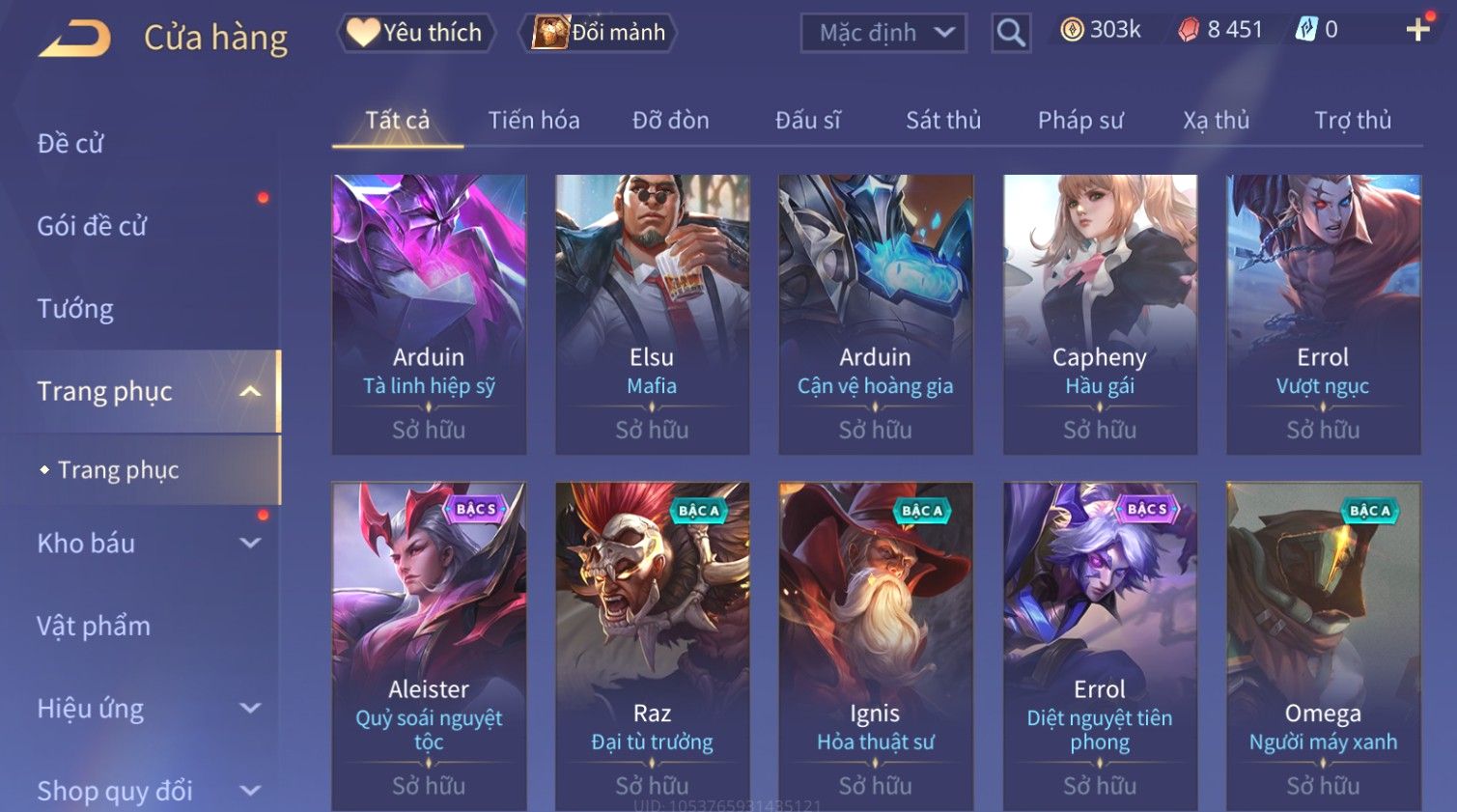Viewport: 1457px width, 812px height.
Task: Select the Capheny Hầu gái skin card
Action: click(1100, 315)
